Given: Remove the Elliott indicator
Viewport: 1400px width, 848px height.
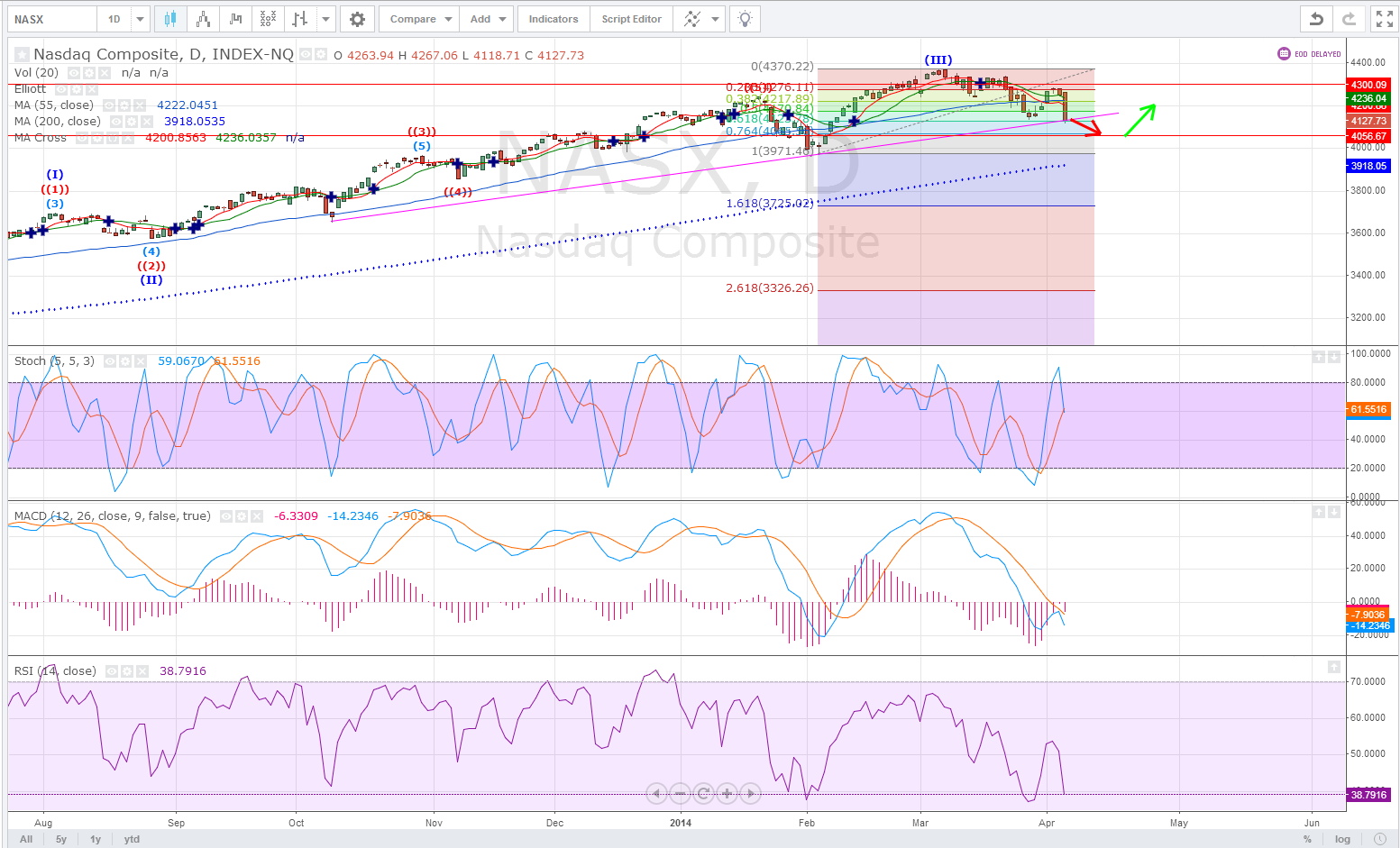Looking at the screenshot, I should (92, 89).
